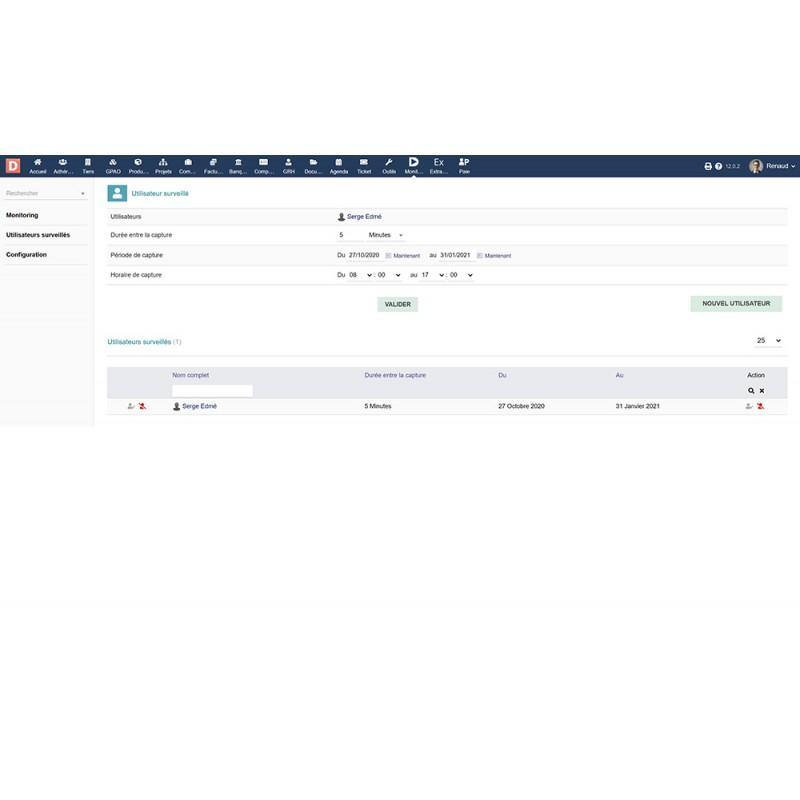800x800 pixels.
Task: Click the VALIDER button
Action: (397, 304)
